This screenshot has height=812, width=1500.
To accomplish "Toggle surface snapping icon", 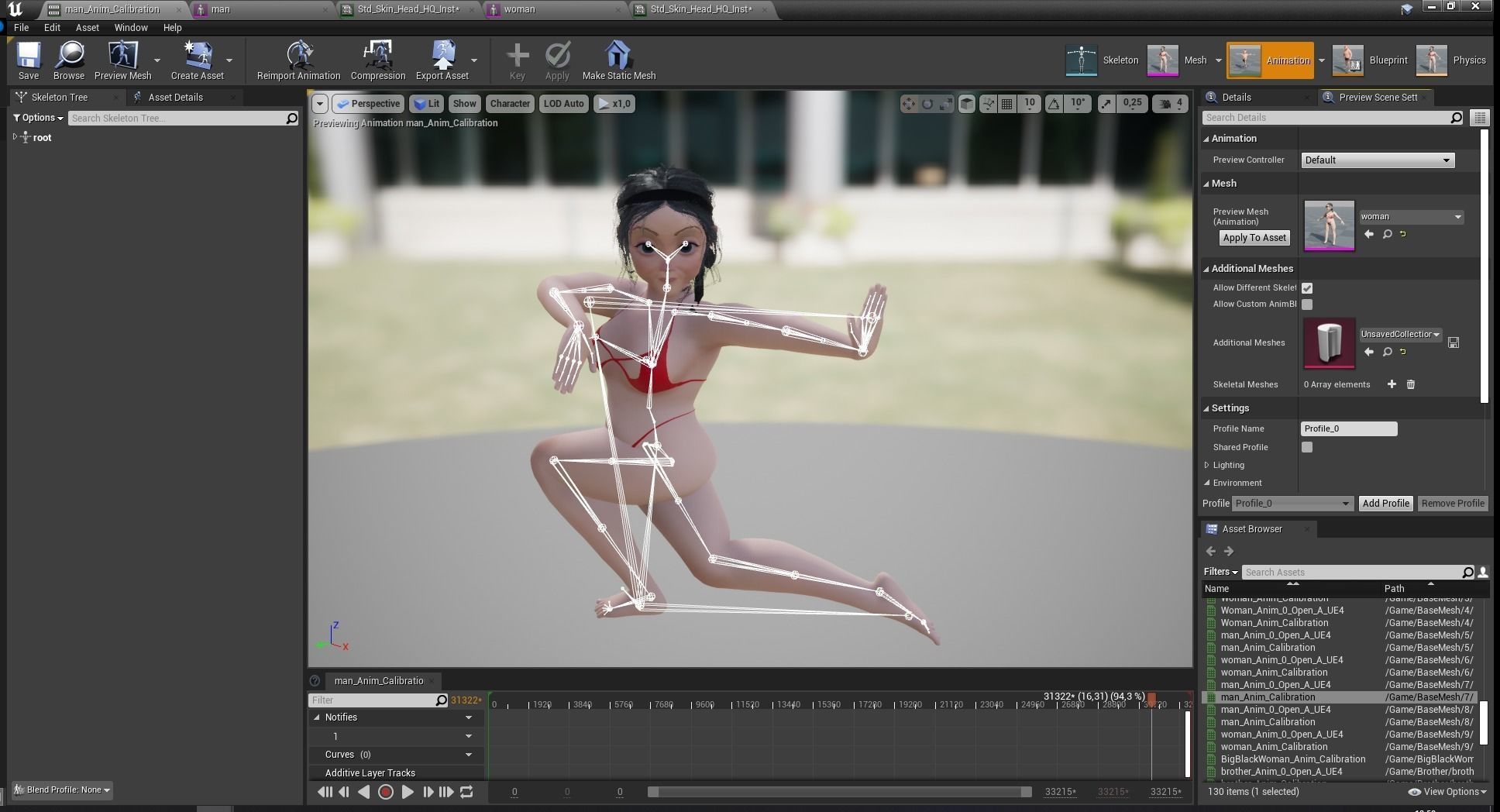I will [x=988, y=104].
